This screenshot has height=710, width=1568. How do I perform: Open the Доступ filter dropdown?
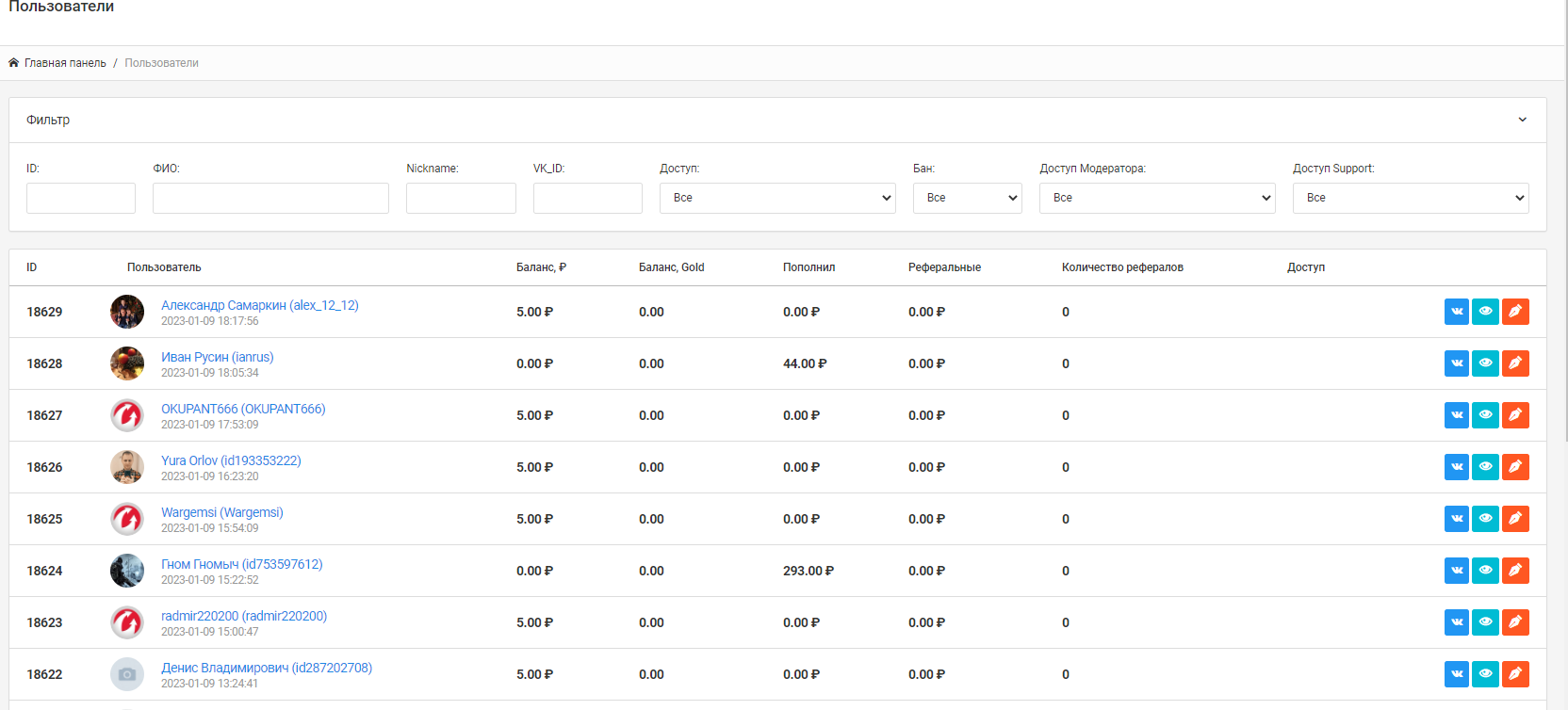coord(776,198)
